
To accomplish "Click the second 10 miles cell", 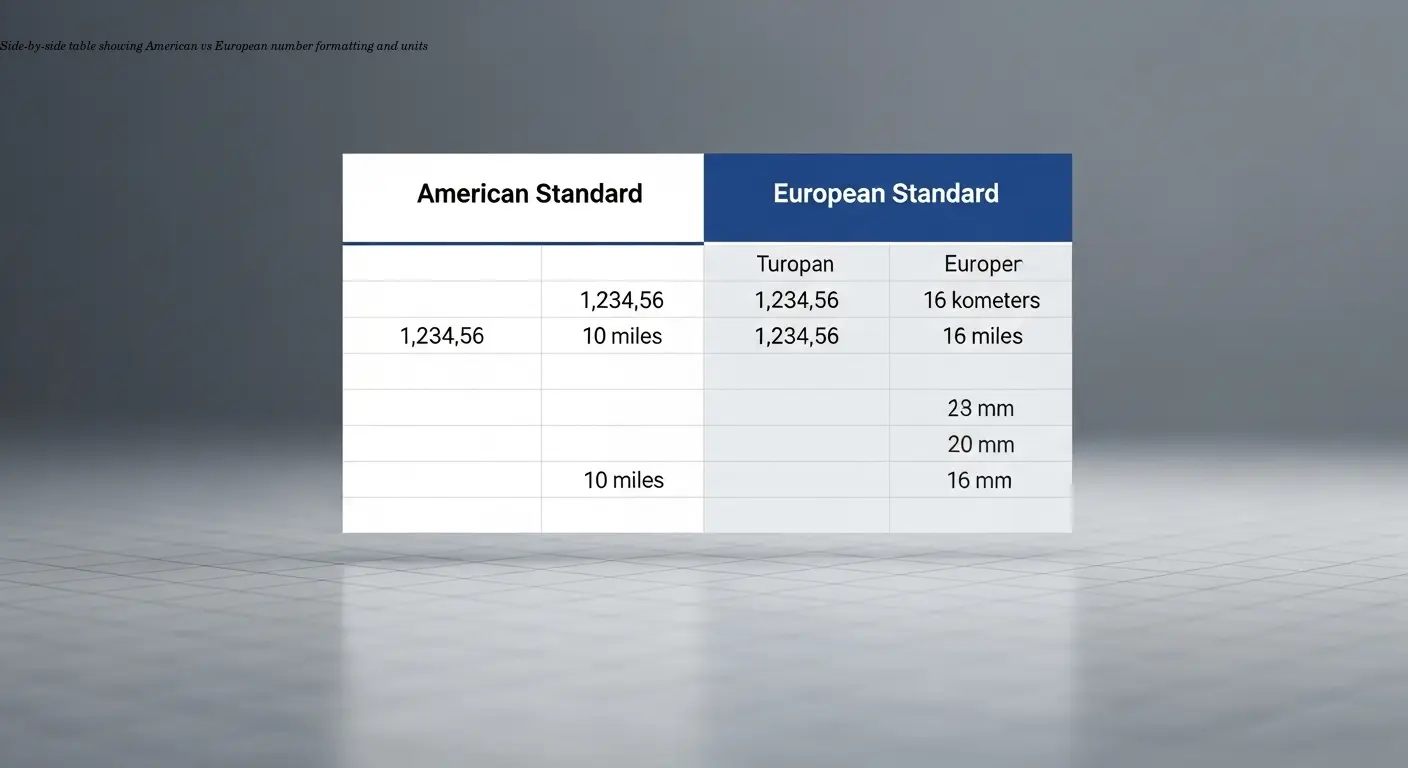I will point(623,480).
